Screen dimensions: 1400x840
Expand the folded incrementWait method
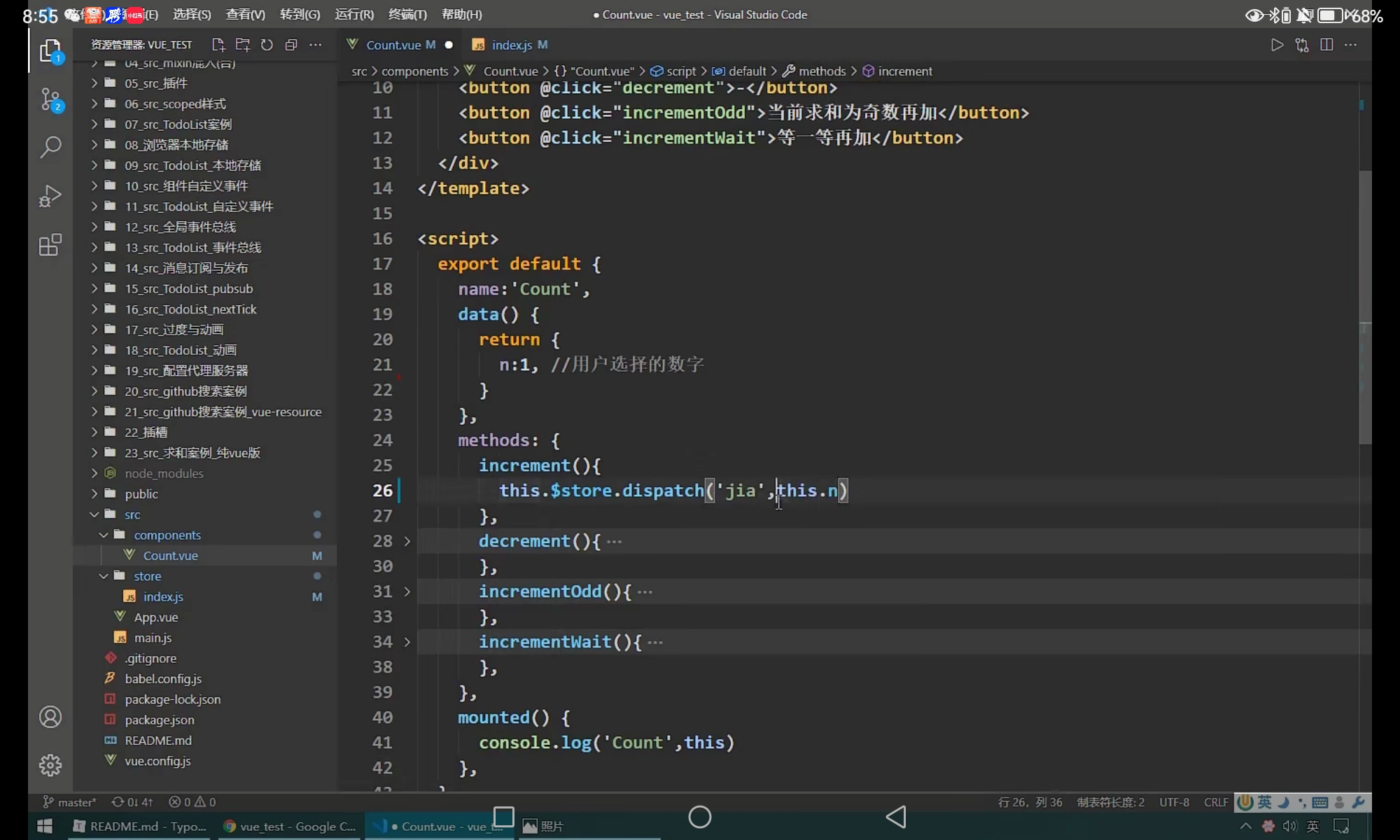(x=407, y=642)
